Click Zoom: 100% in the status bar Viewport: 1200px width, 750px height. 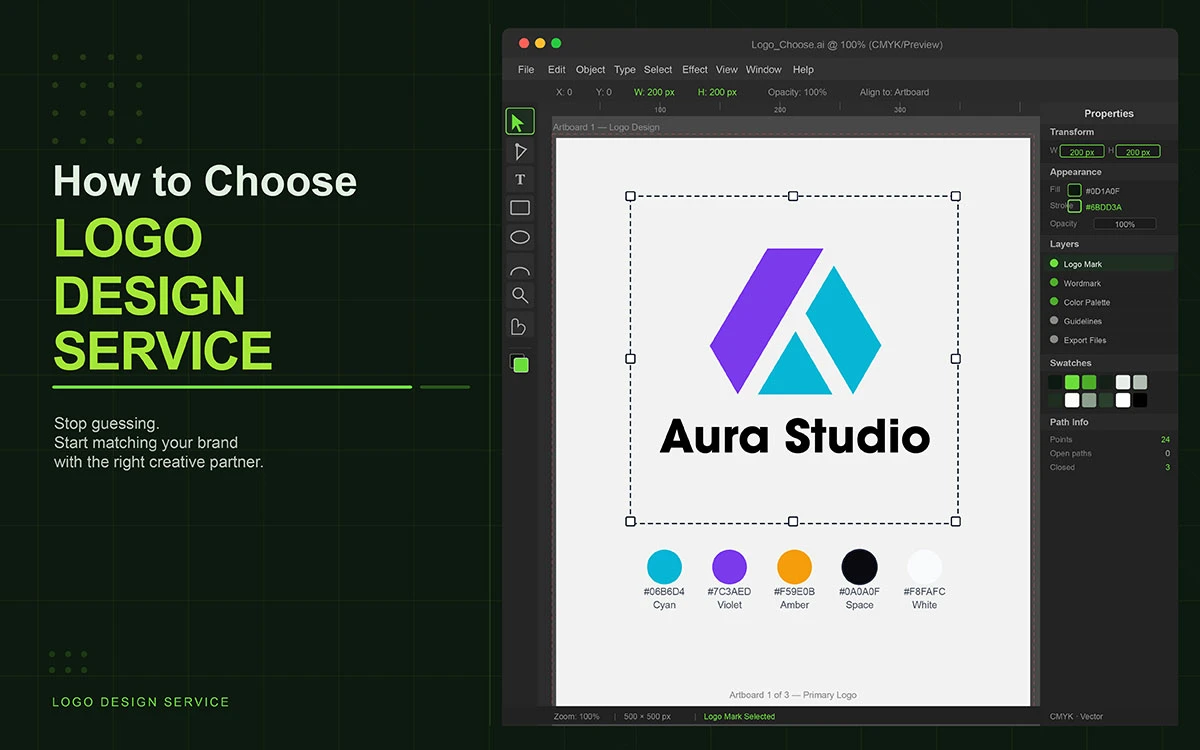576,717
